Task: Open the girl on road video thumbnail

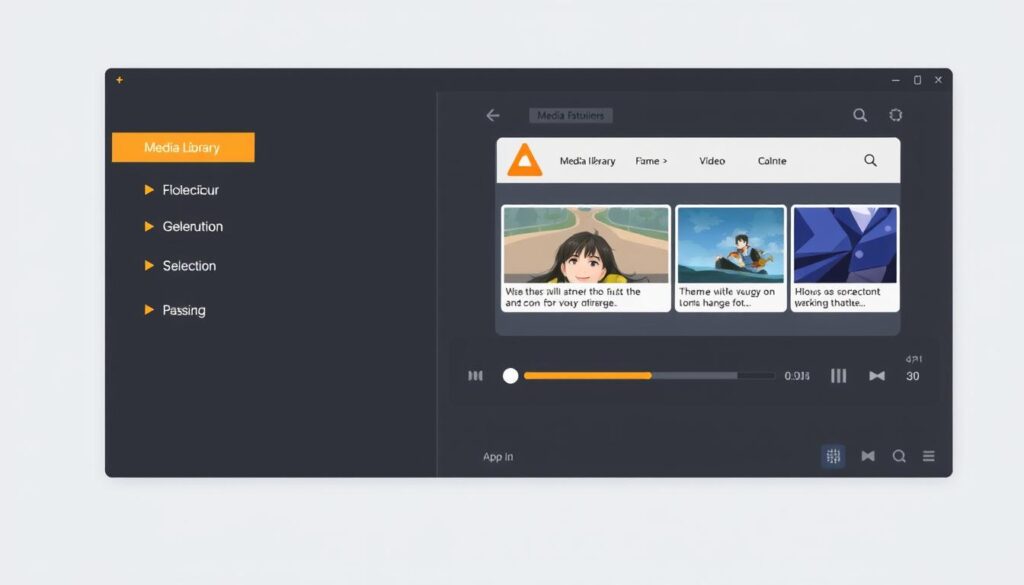Action: [x=586, y=245]
